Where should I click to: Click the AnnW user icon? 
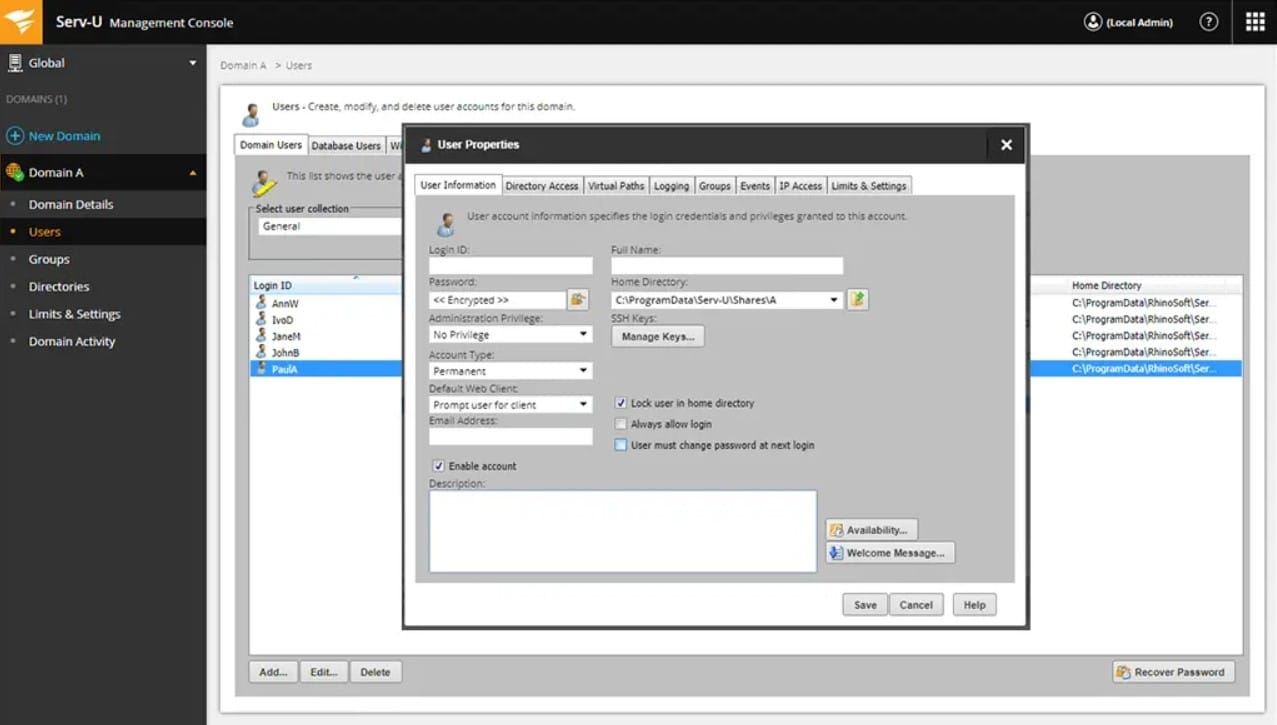click(x=261, y=303)
